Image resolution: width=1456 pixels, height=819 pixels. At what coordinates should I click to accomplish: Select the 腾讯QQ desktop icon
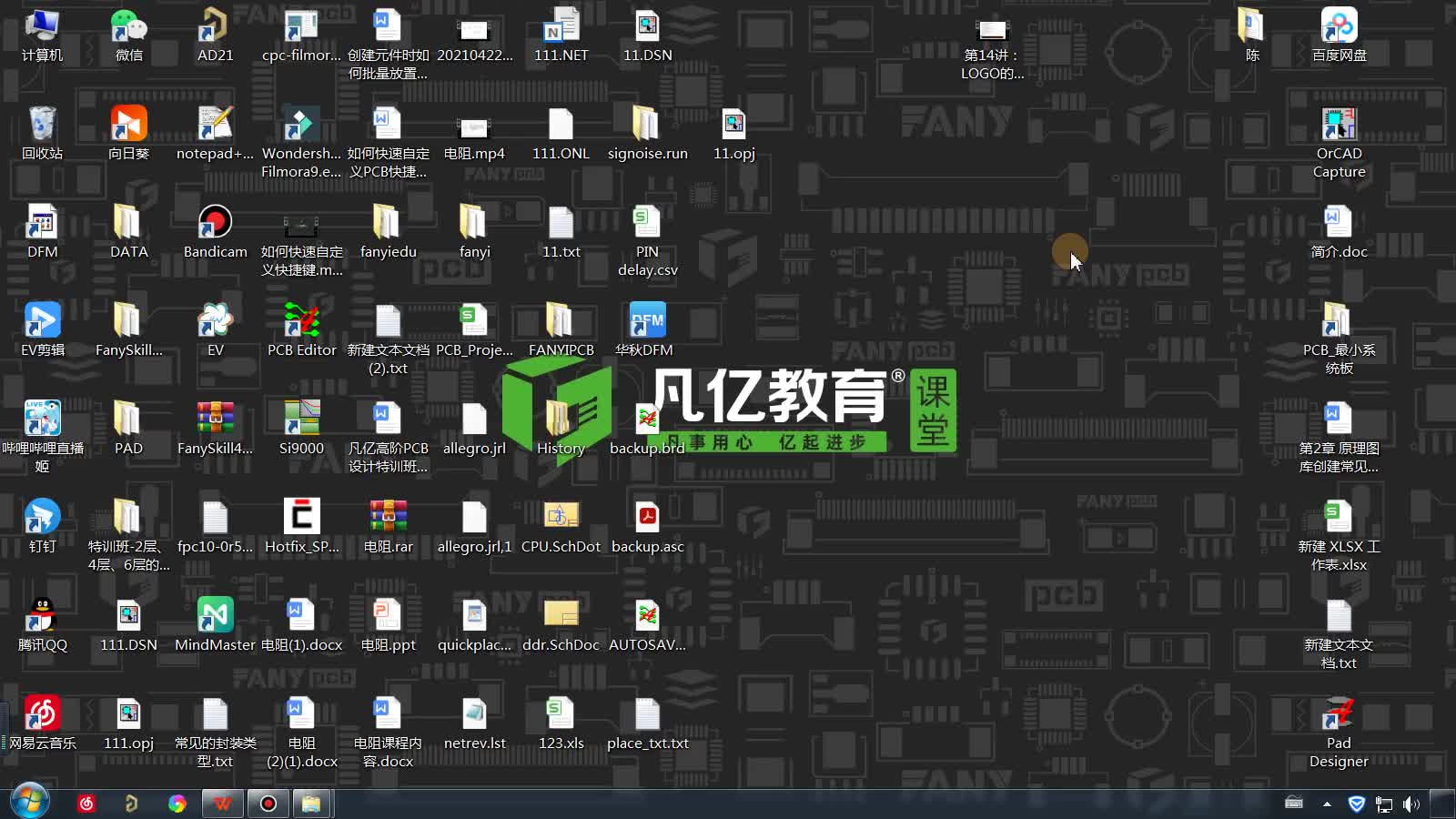click(42, 617)
